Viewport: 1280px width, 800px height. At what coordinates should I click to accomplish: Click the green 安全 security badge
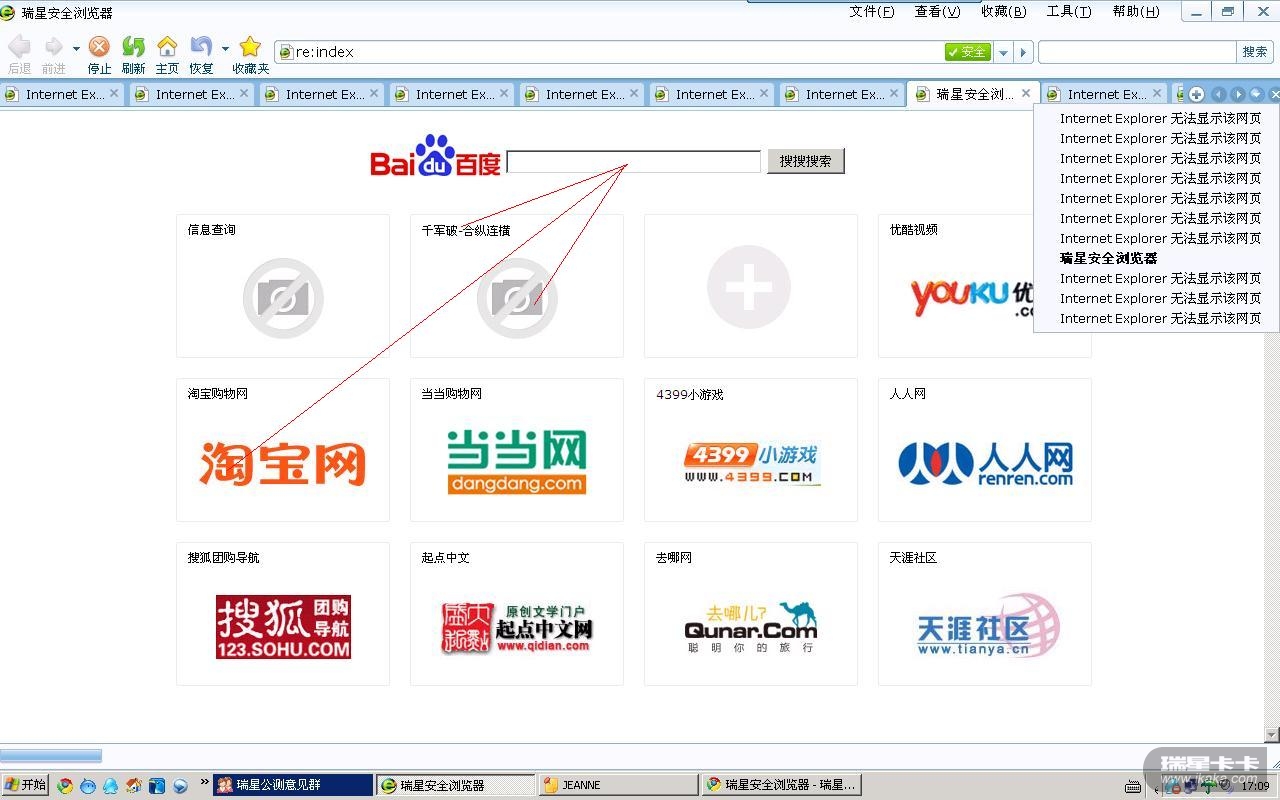click(967, 52)
